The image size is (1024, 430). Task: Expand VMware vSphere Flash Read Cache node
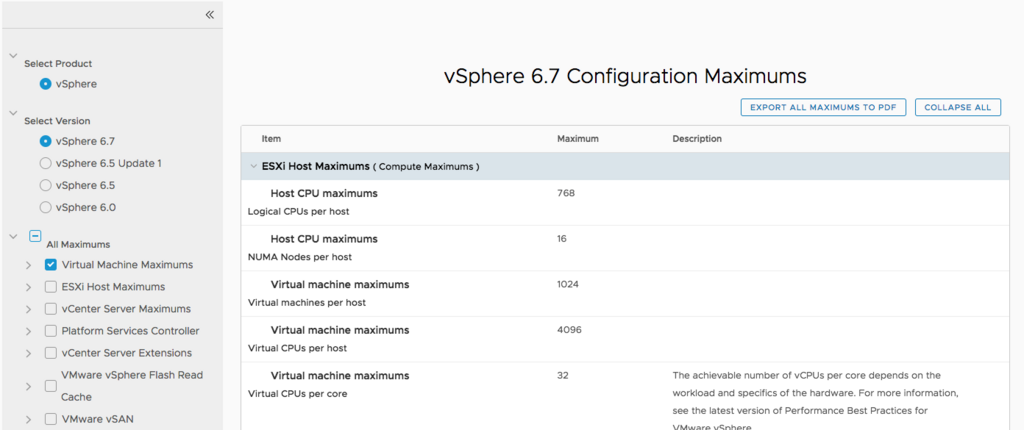28,386
